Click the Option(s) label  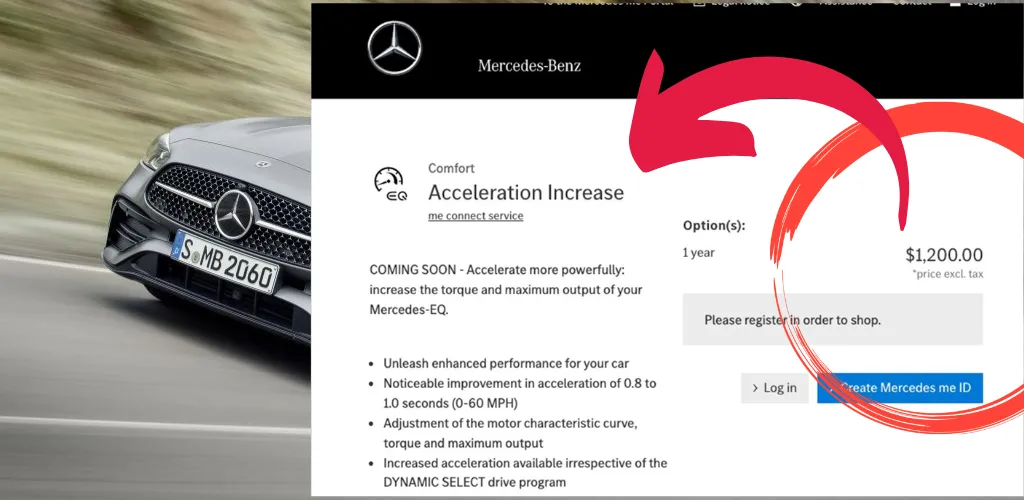[x=714, y=226]
